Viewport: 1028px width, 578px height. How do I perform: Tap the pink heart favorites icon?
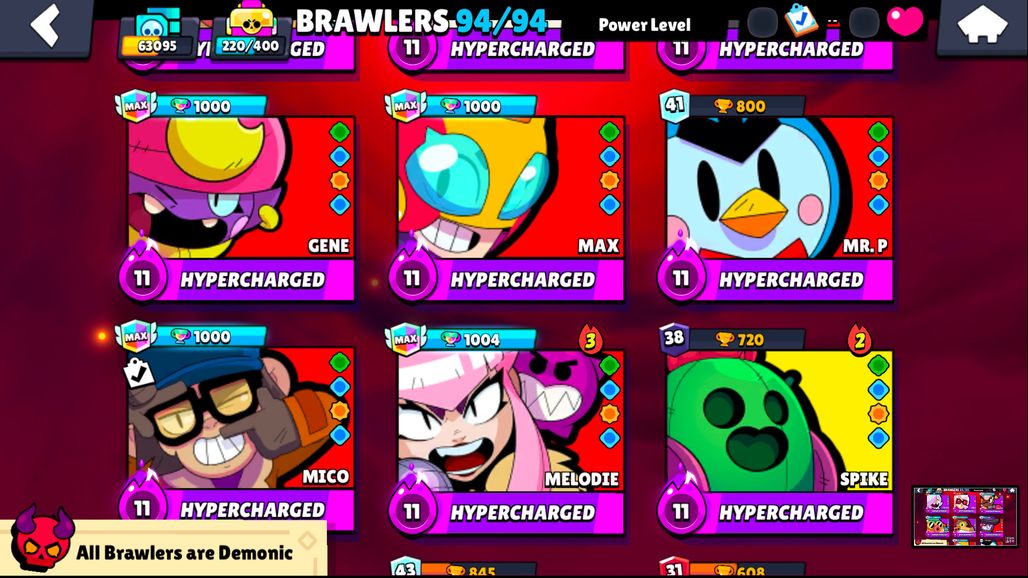[x=905, y=22]
